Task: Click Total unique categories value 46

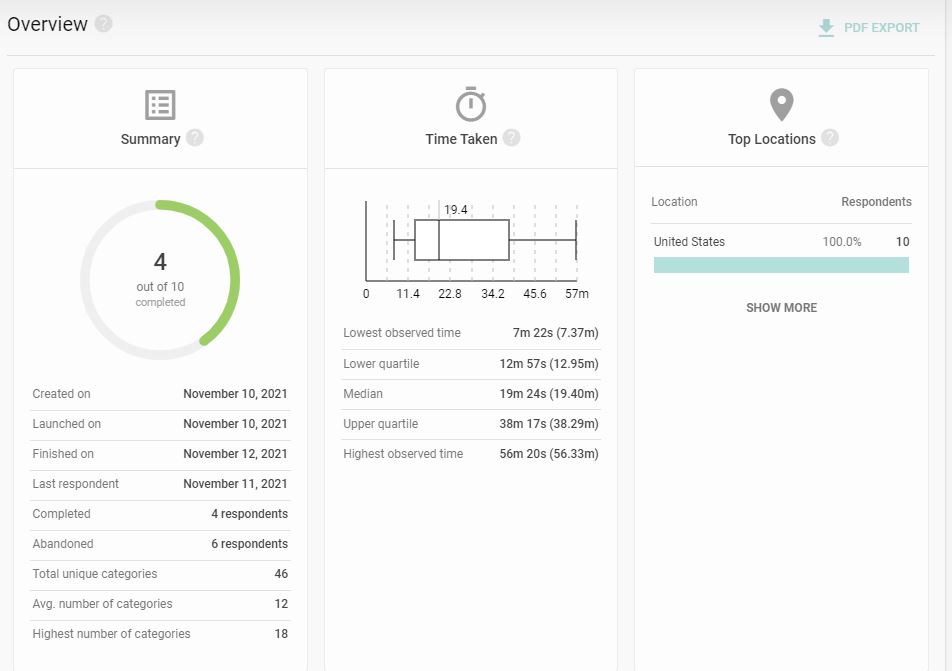Action: 281,574
